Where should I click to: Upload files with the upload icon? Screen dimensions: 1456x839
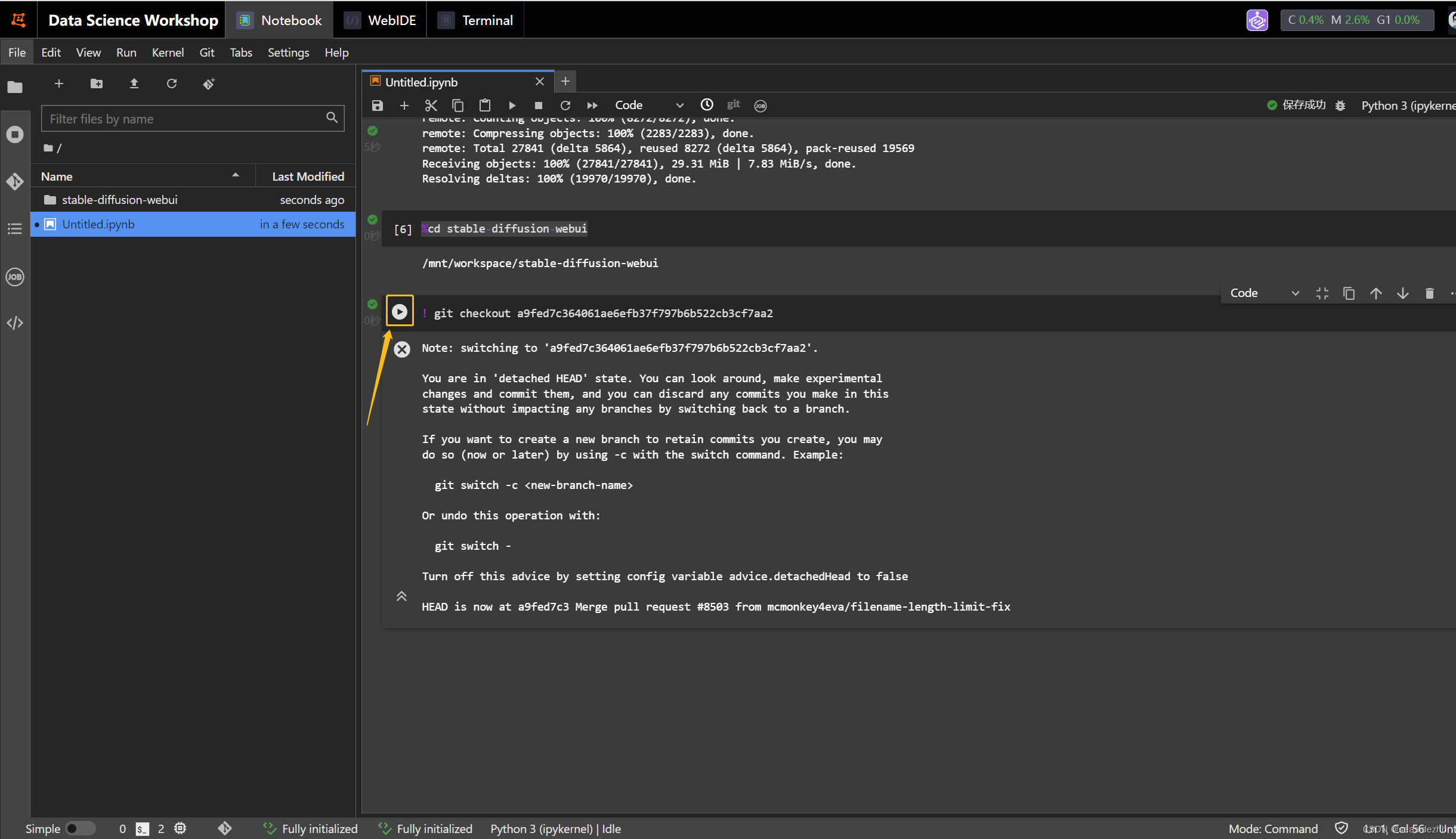pos(134,83)
